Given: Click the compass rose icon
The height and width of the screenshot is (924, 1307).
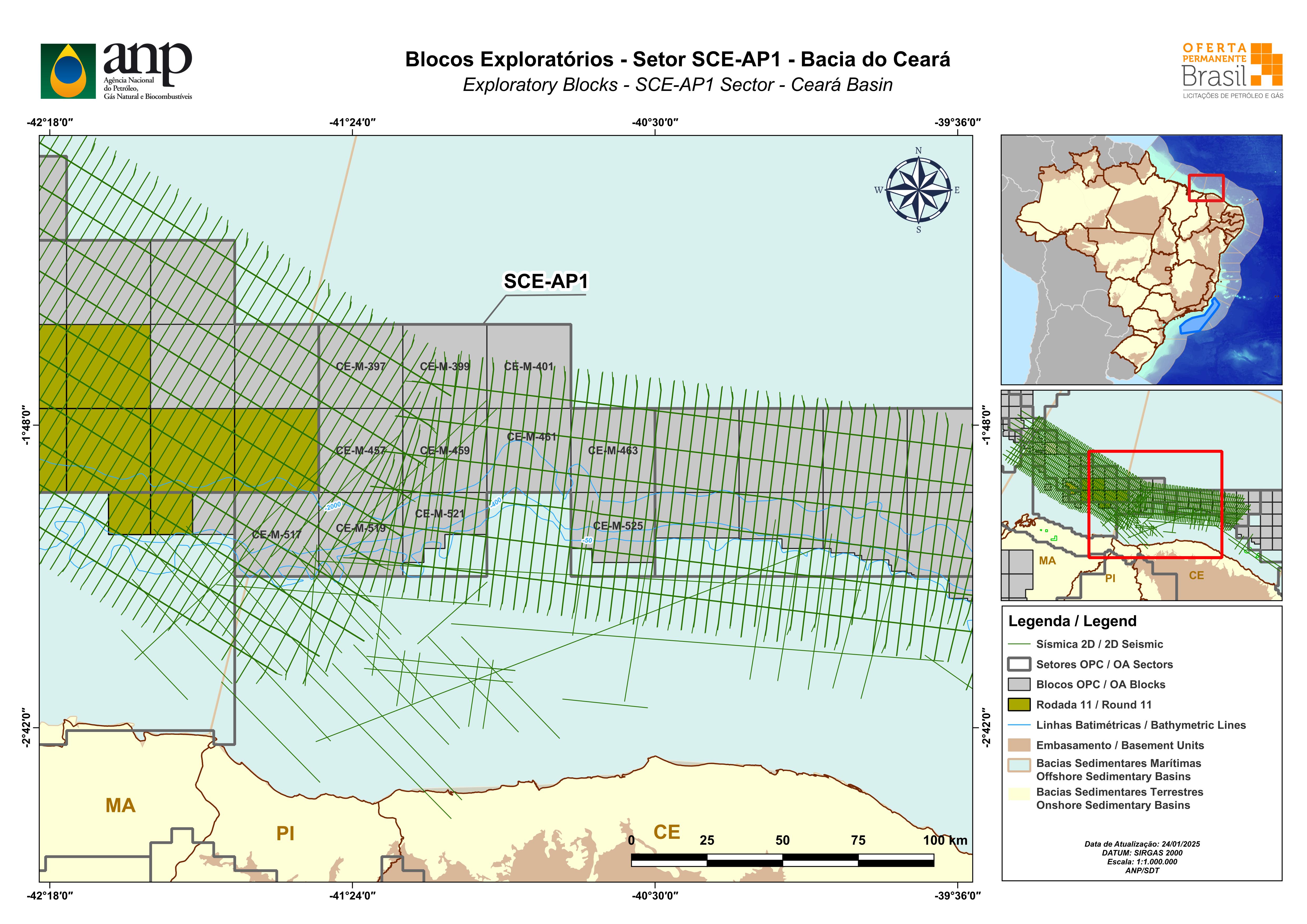Looking at the screenshot, I should (918, 190).
